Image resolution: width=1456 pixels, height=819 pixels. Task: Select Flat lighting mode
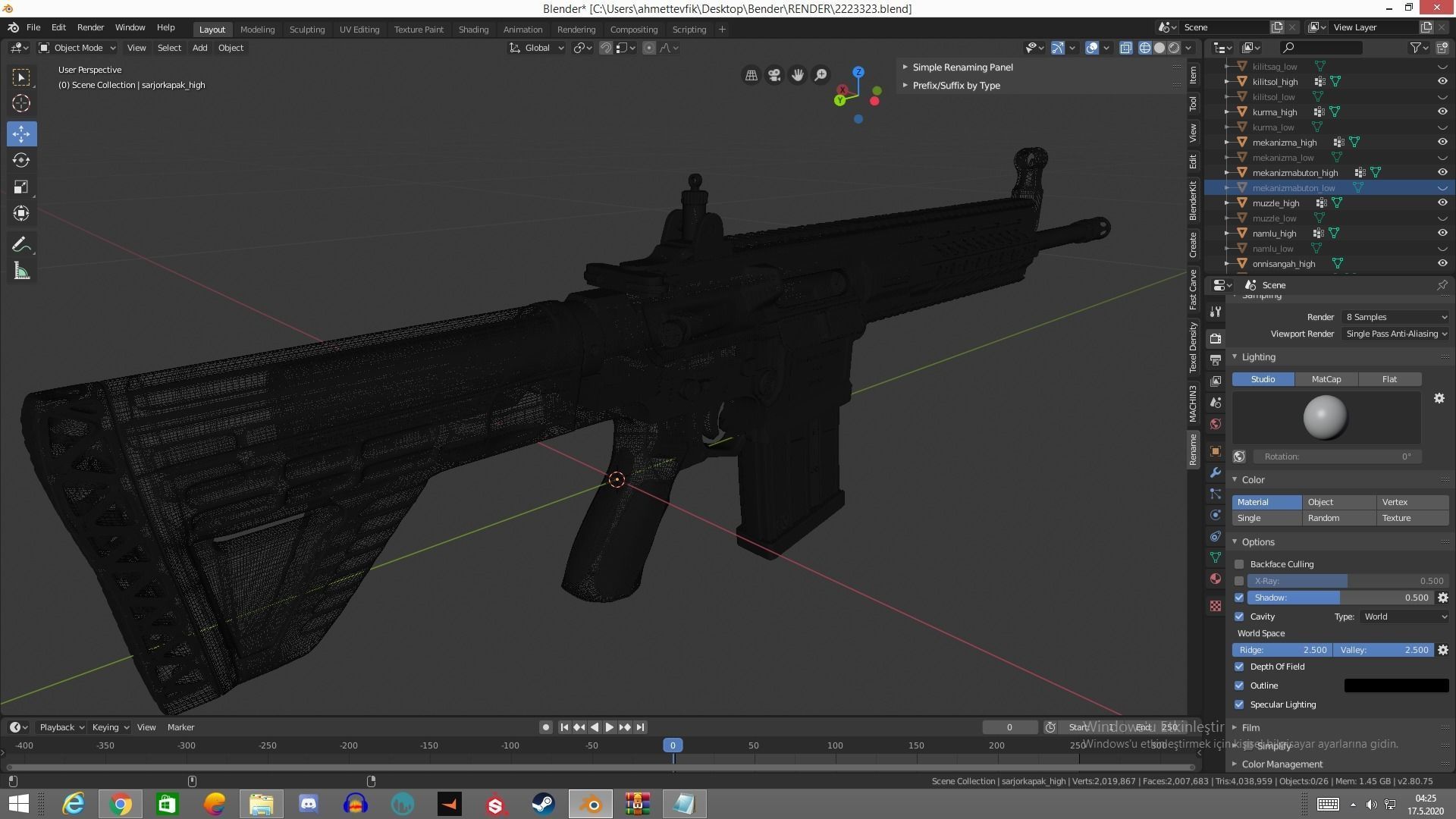point(1389,379)
